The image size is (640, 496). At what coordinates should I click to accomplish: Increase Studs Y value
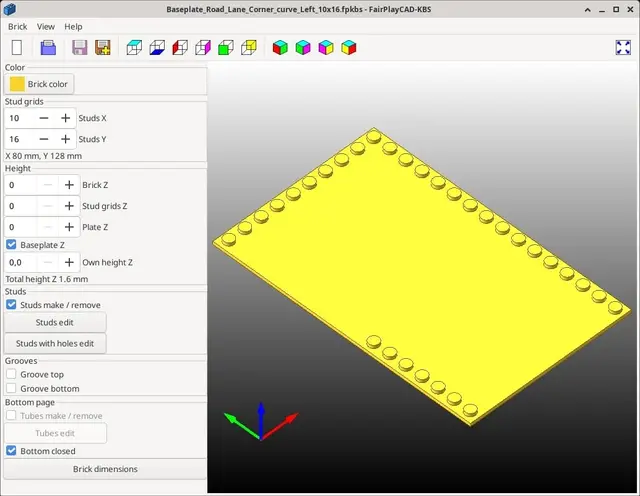point(65,139)
